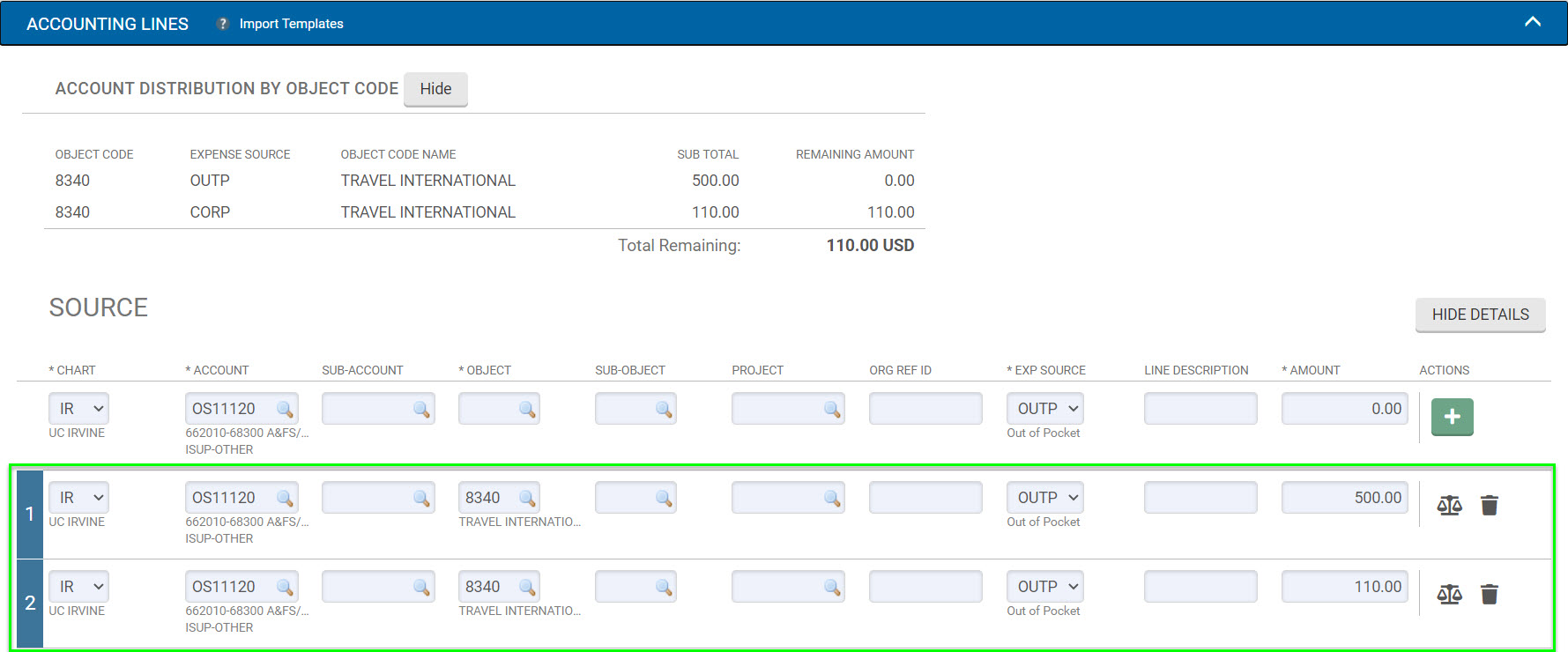Click the OUTP expense source cell in distribution table
1568x652 pixels.
pos(210,181)
